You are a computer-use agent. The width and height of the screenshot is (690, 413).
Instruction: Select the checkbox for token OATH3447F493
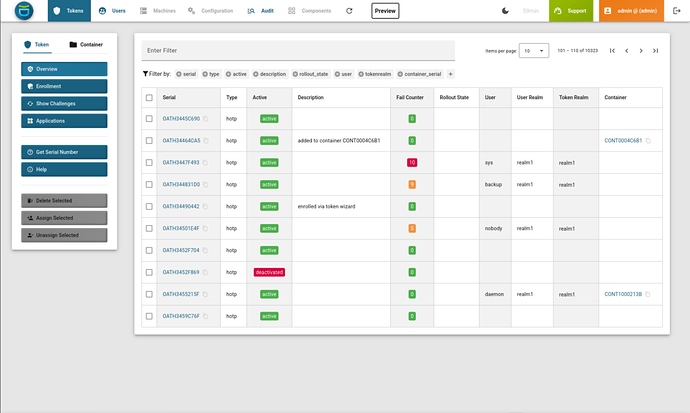click(149, 162)
